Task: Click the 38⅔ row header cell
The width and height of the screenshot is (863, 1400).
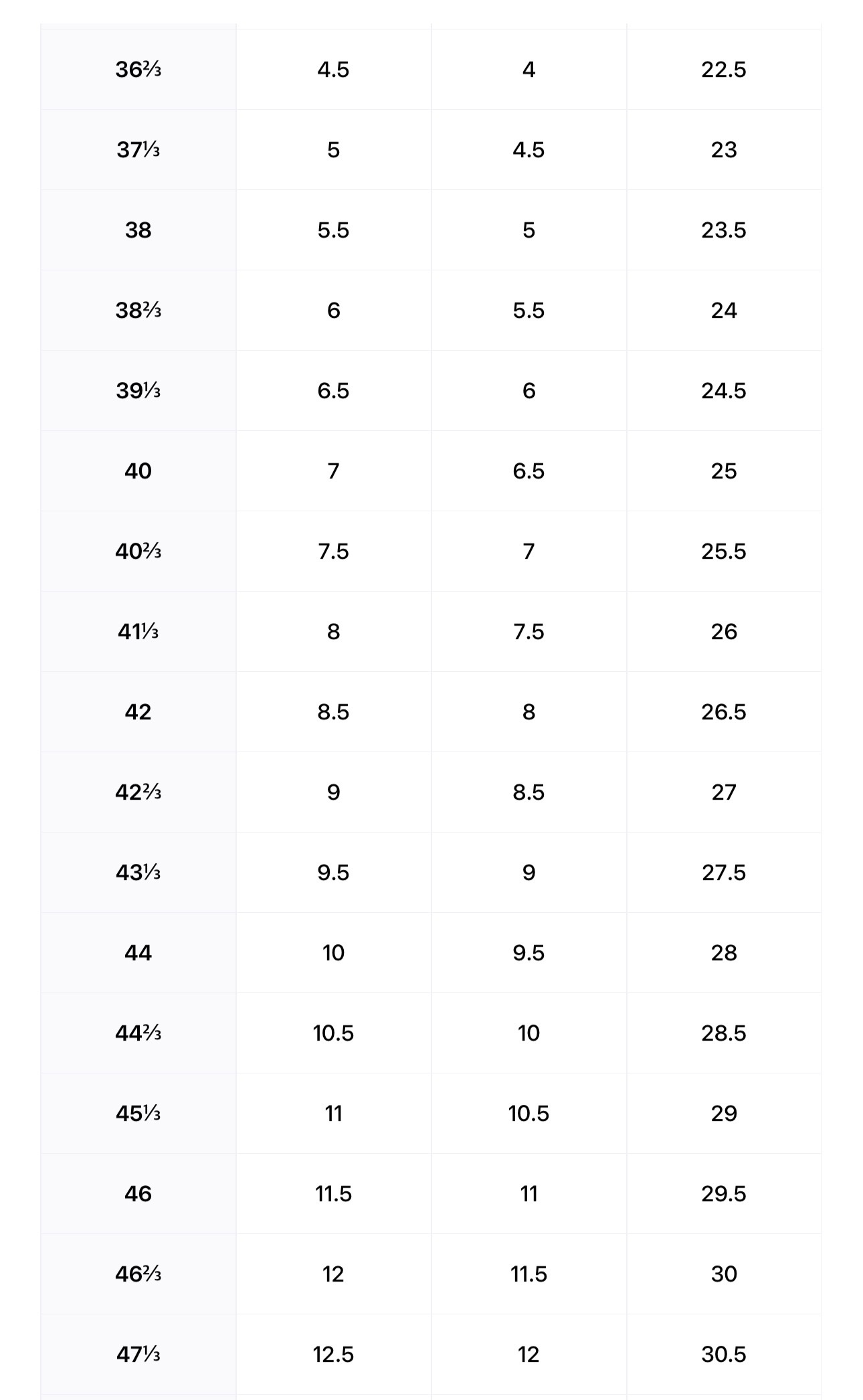Action: click(x=138, y=311)
